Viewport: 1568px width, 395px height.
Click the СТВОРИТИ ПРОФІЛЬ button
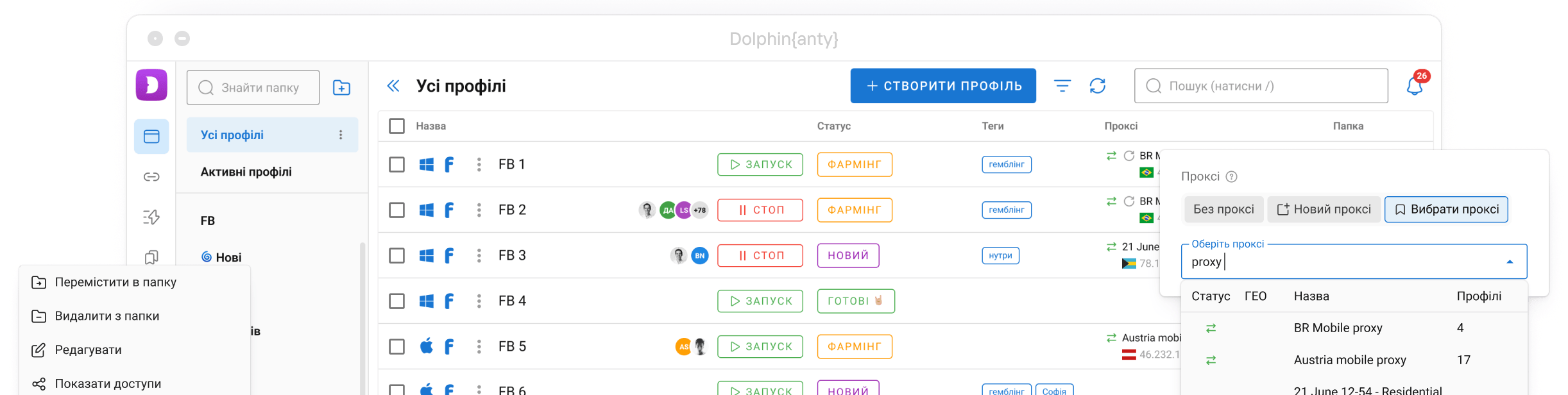point(943,86)
